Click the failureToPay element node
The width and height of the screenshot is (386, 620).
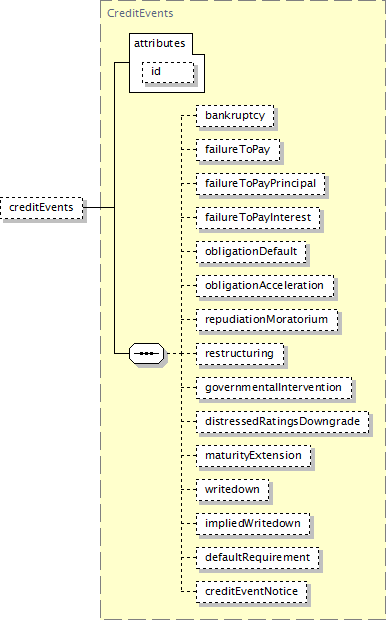[238, 150]
